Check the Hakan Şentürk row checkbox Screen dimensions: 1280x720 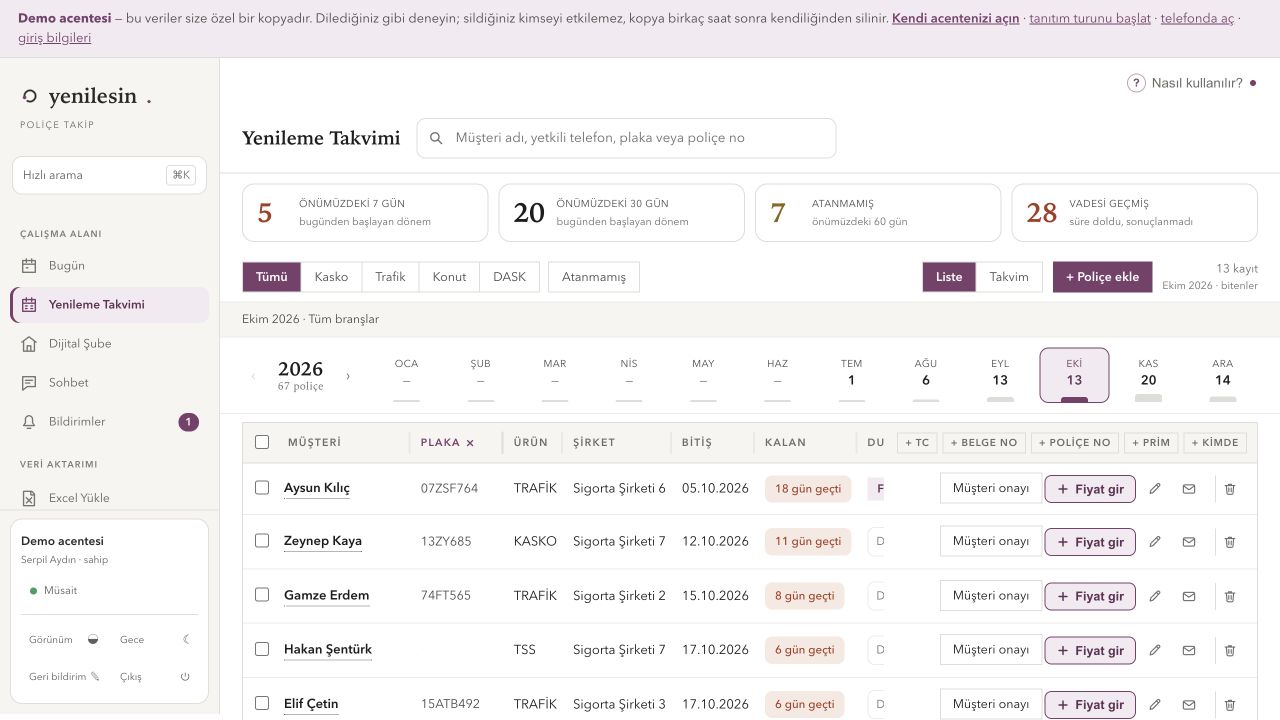pos(262,649)
